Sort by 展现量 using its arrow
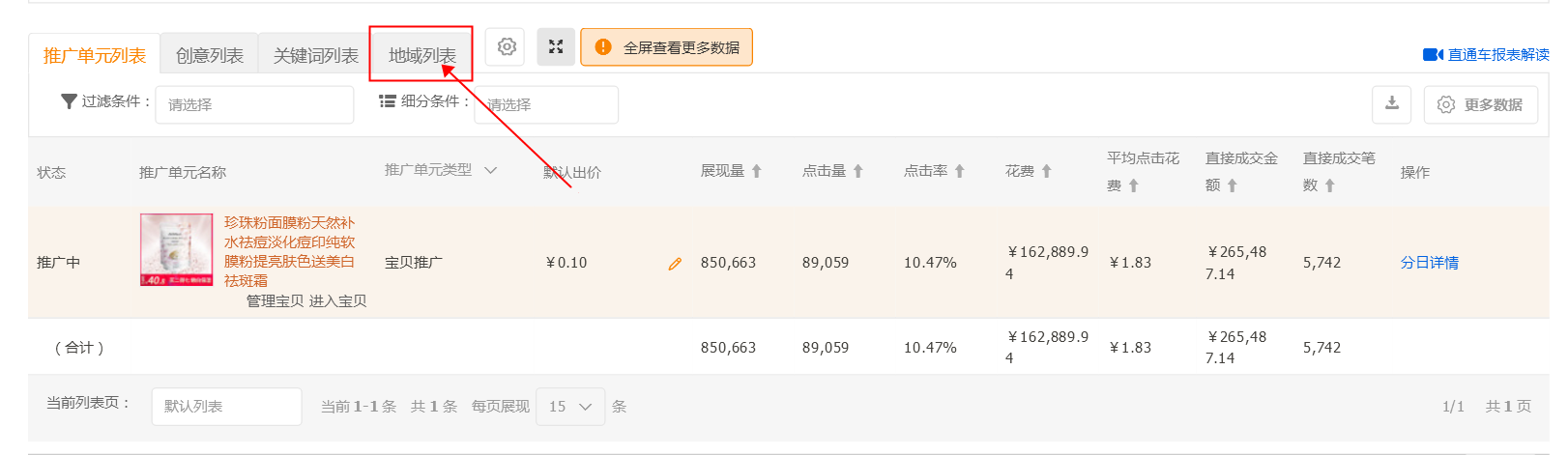Screen dimensions: 1568x455 [757, 171]
